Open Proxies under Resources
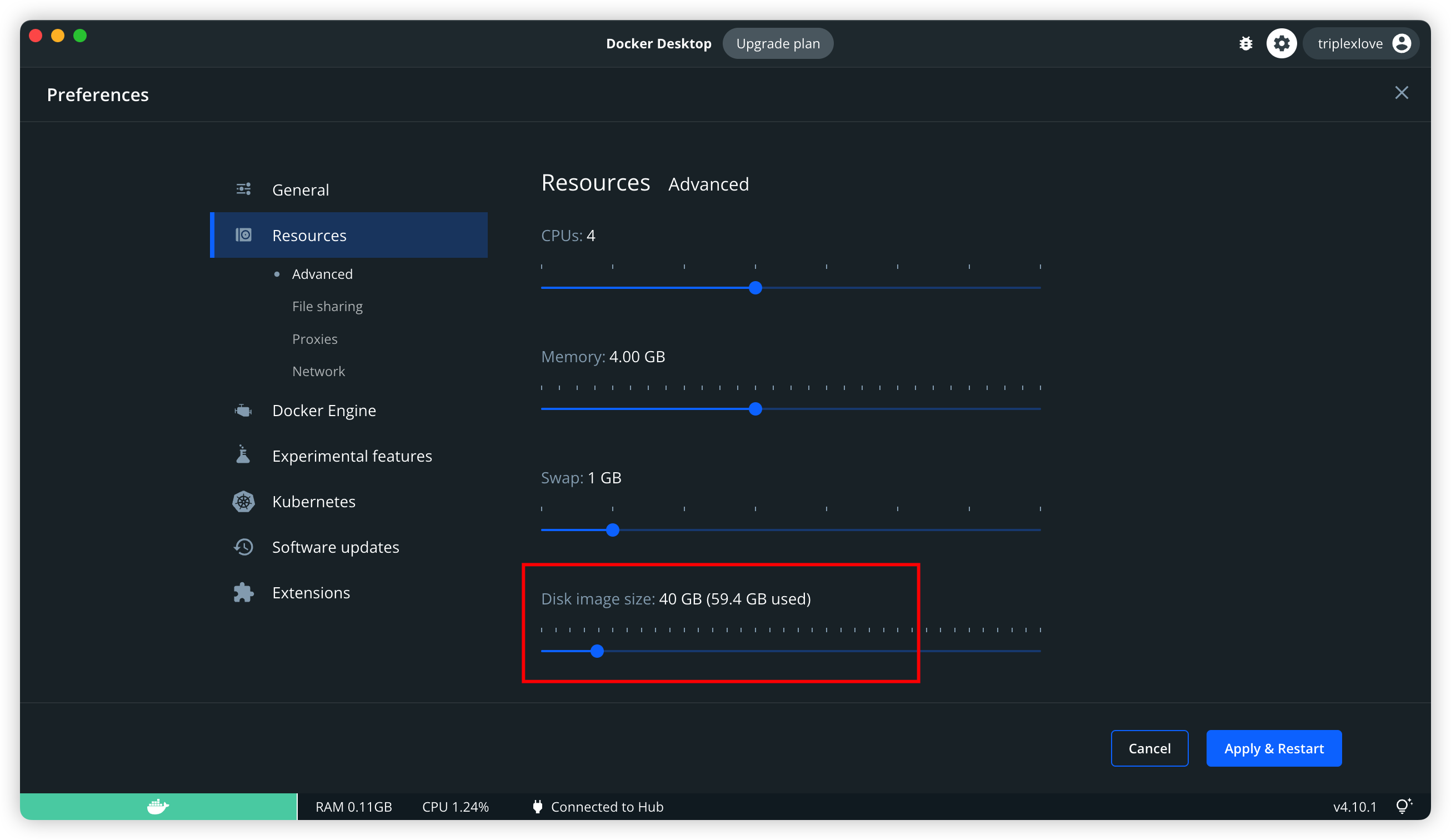The width and height of the screenshot is (1451, 840). click(x=314, y=339)
